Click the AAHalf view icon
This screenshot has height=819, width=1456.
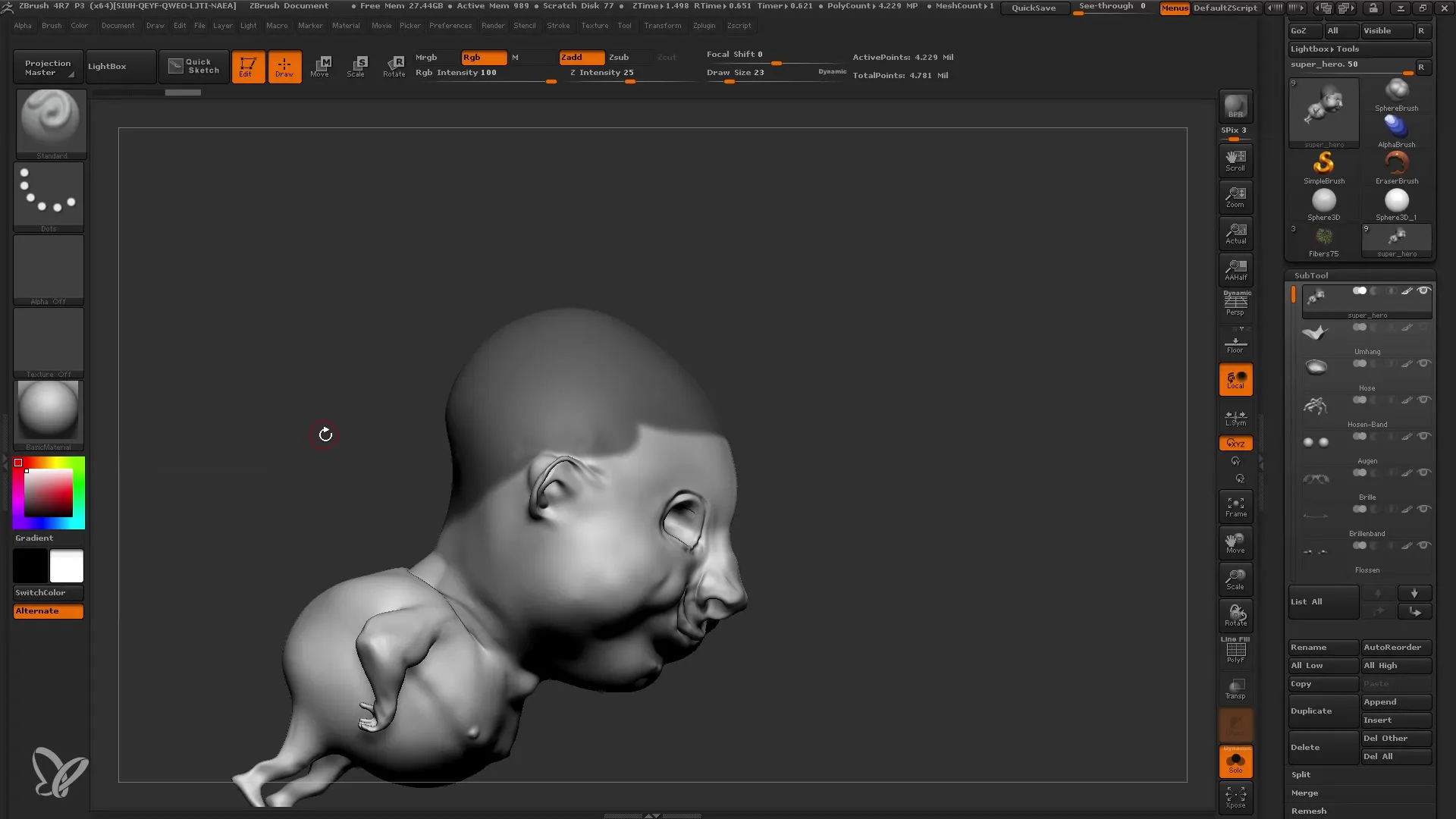pos(1235,269)
